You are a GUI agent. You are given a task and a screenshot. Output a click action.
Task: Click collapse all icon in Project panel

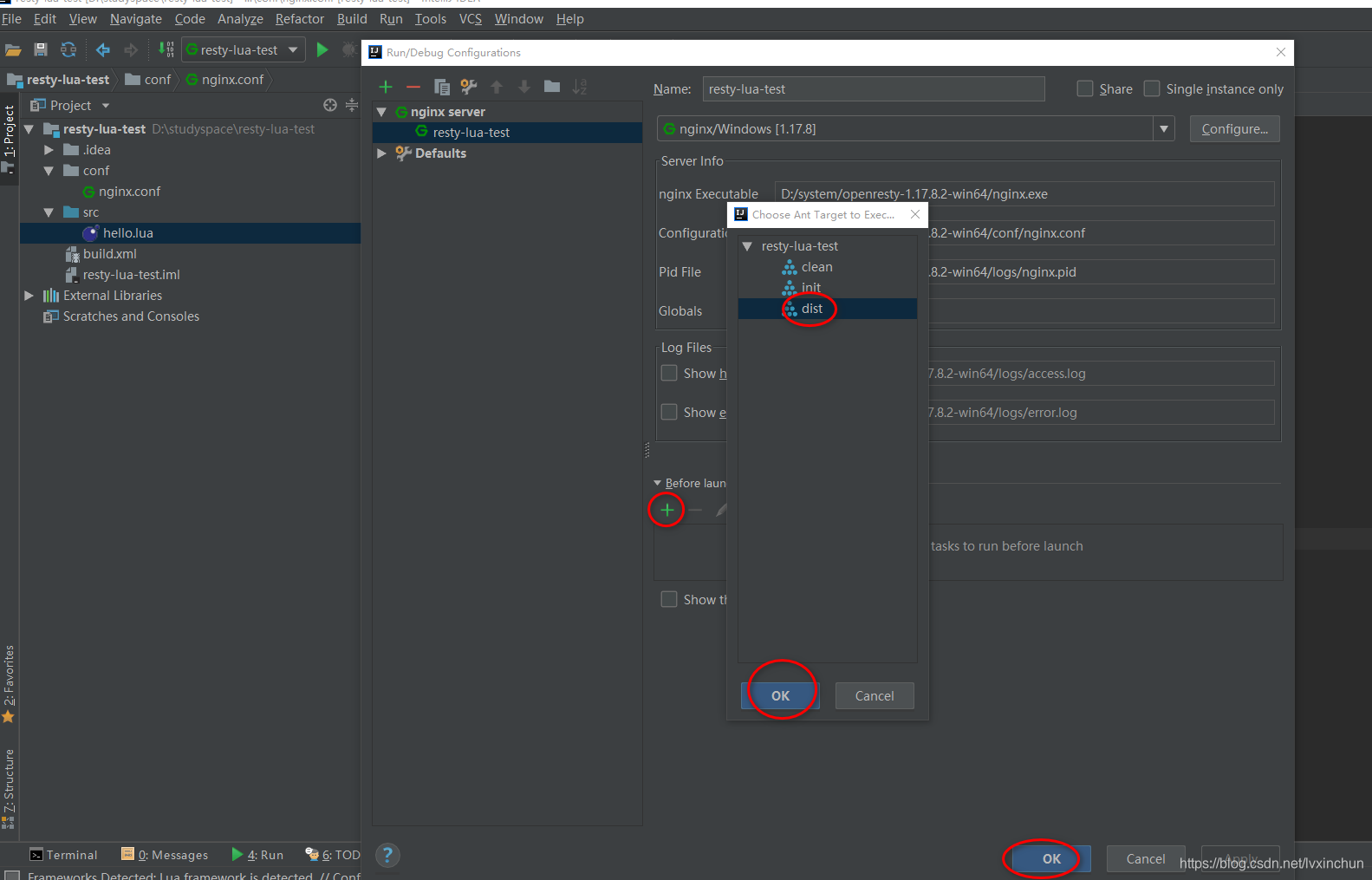[x=351, y=105]
